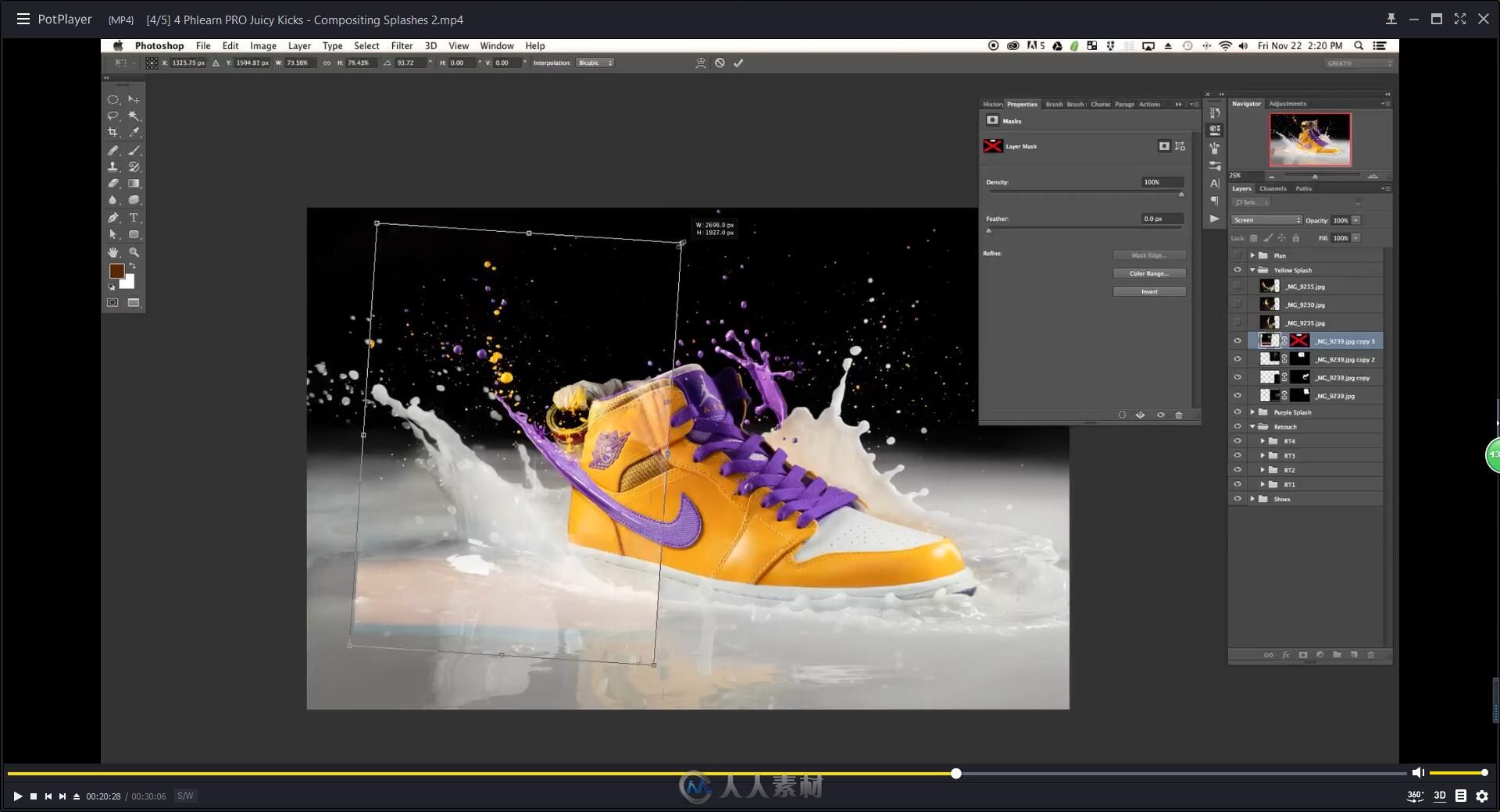The height and width of the screenshot is (812, 1500).
Task: Select the Lasso tool
Action: click(112, 116)
